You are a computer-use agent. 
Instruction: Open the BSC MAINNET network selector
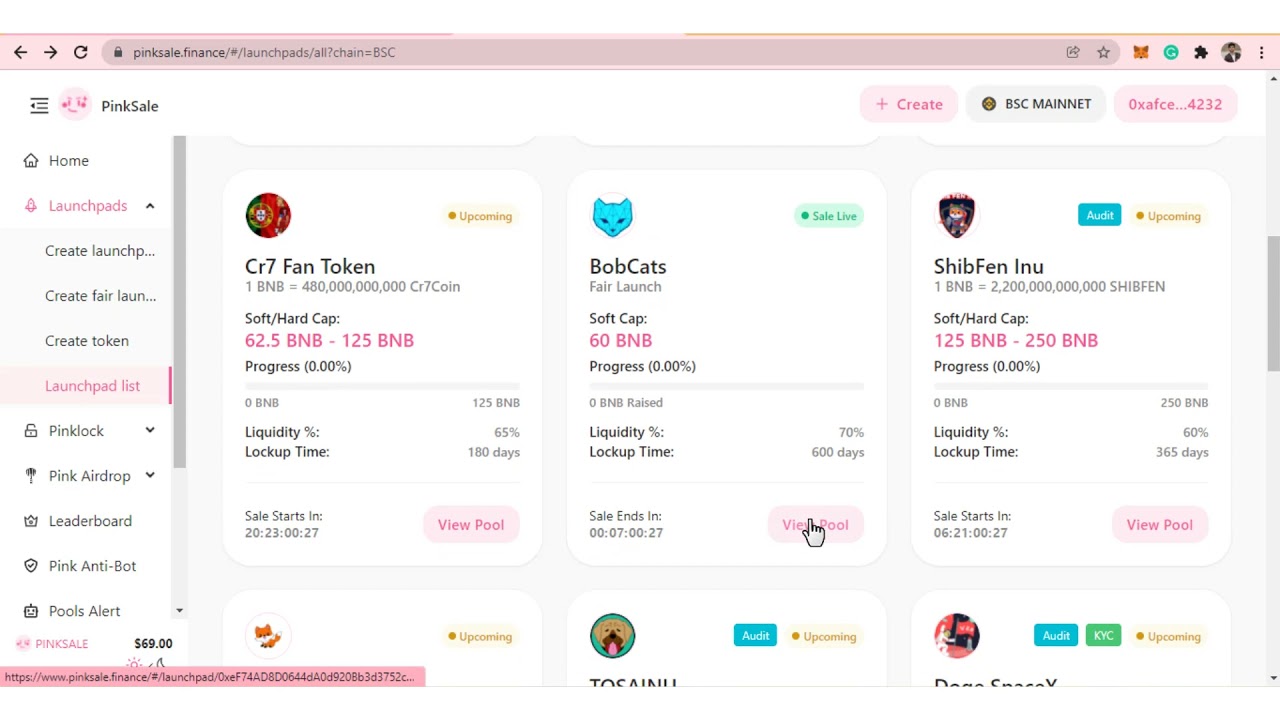(x=1035, y=104)
